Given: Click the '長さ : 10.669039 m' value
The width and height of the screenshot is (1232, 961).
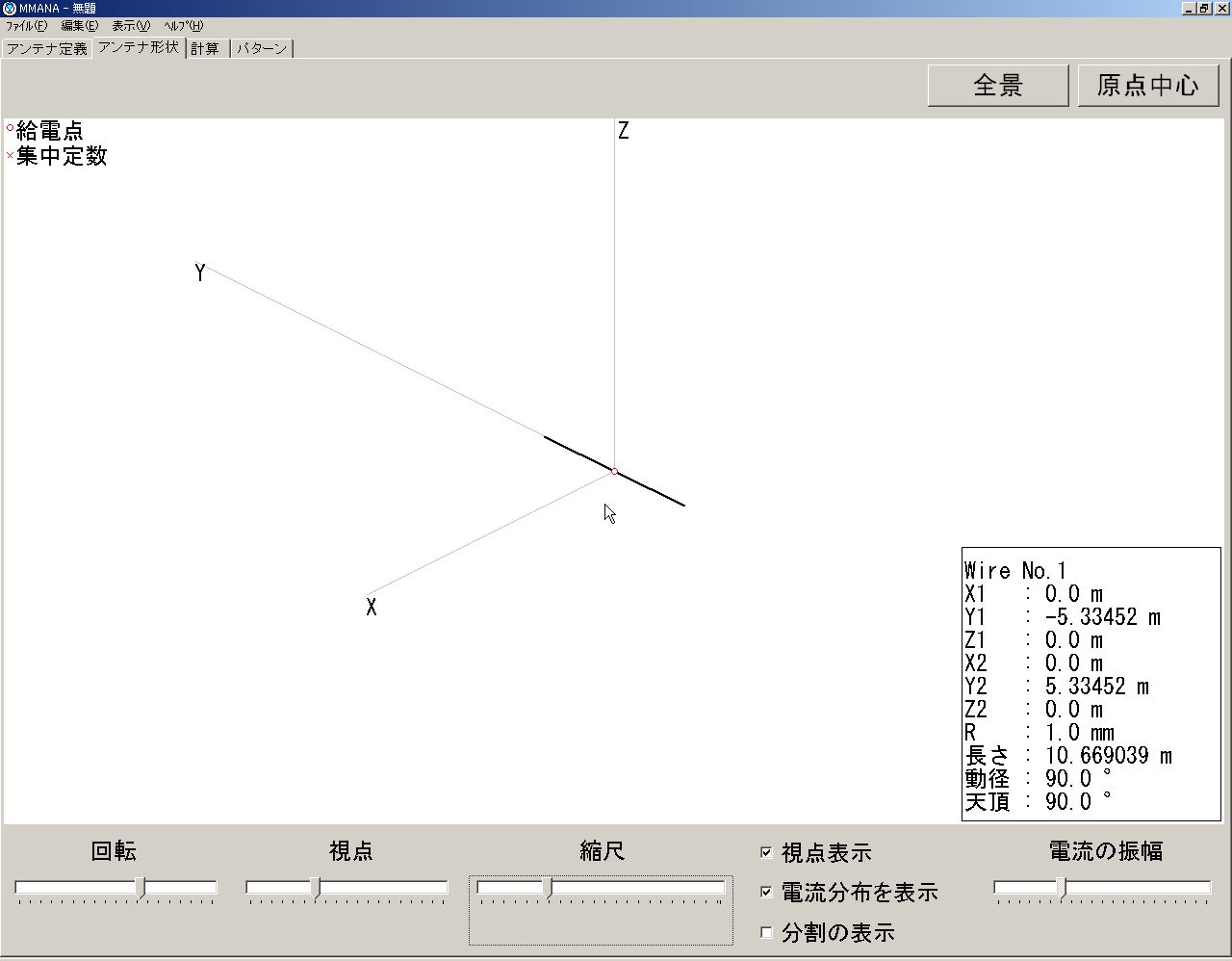Looking at the screenshot, I should coord(1068,756).
